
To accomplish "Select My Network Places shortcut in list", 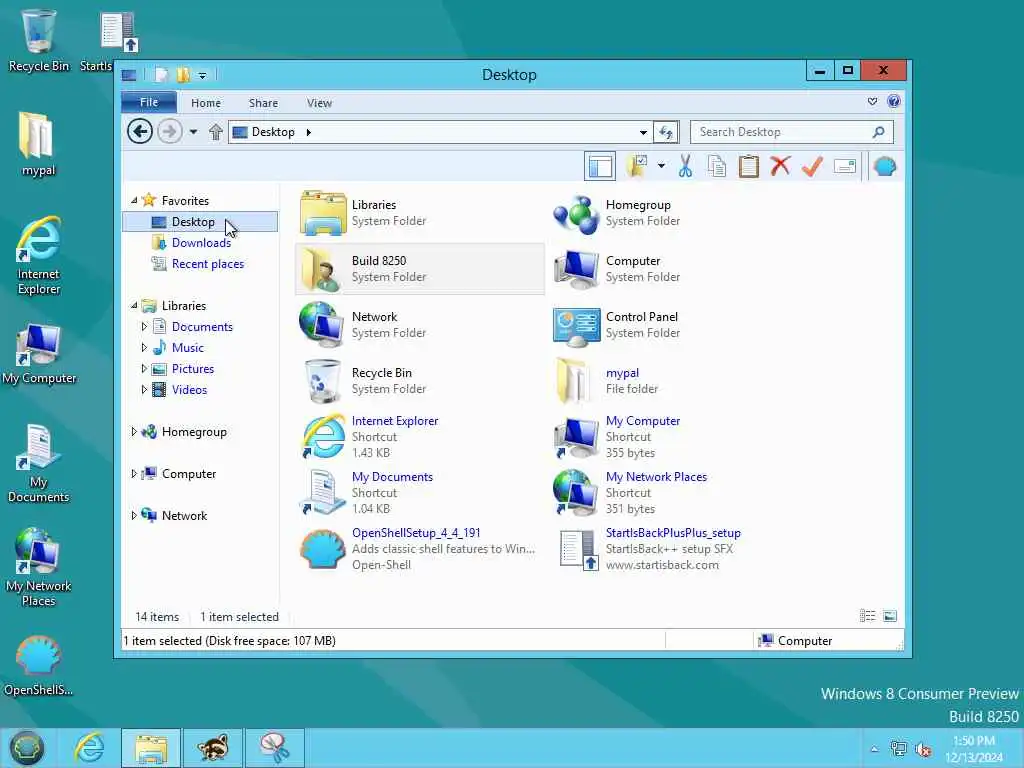I will [x=673, y=492].
